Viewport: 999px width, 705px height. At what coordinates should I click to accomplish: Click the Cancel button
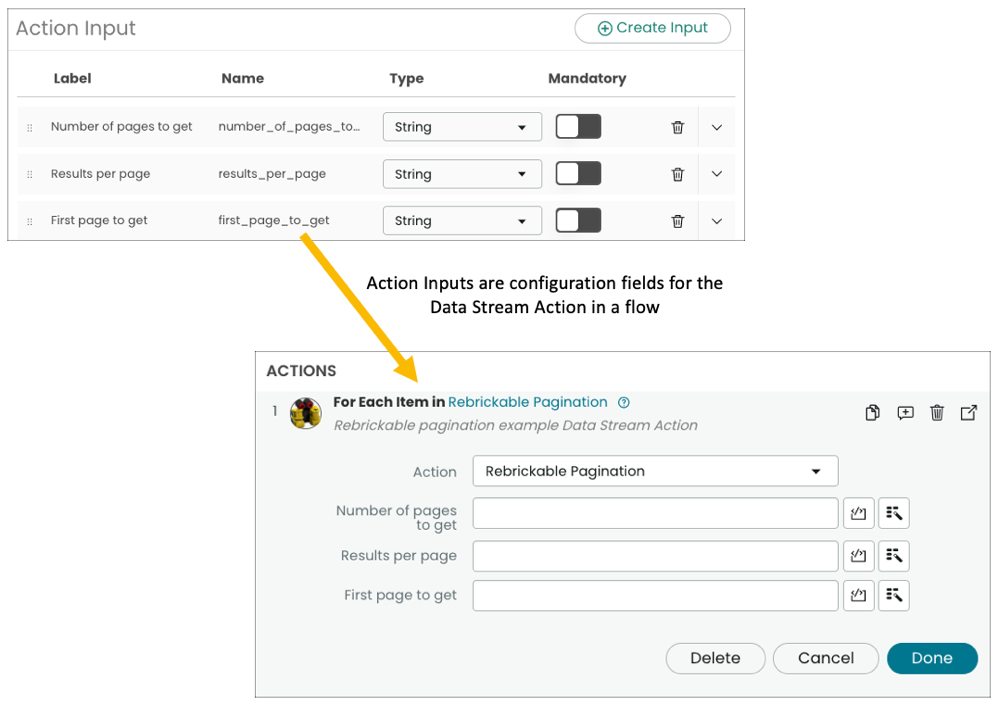825,658
